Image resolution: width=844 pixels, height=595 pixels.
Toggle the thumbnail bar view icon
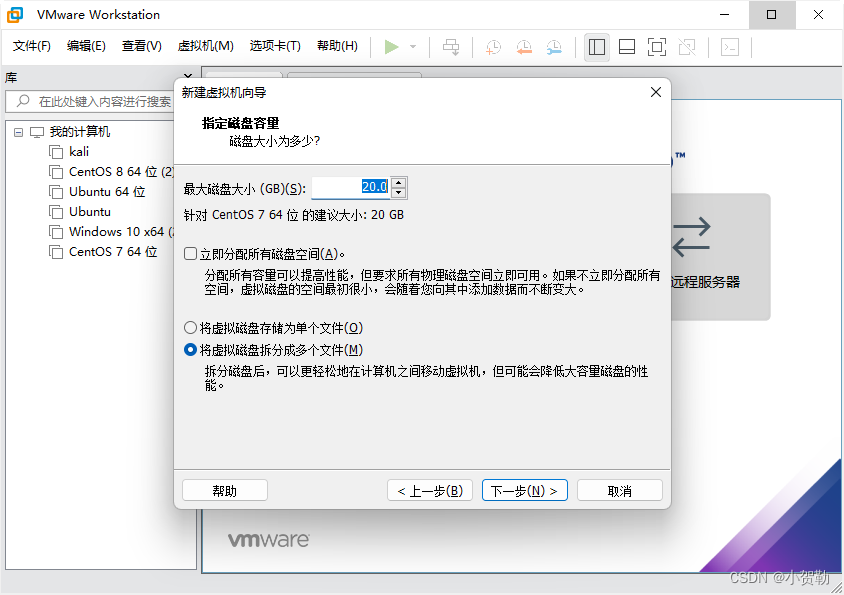tap(627, 47)
